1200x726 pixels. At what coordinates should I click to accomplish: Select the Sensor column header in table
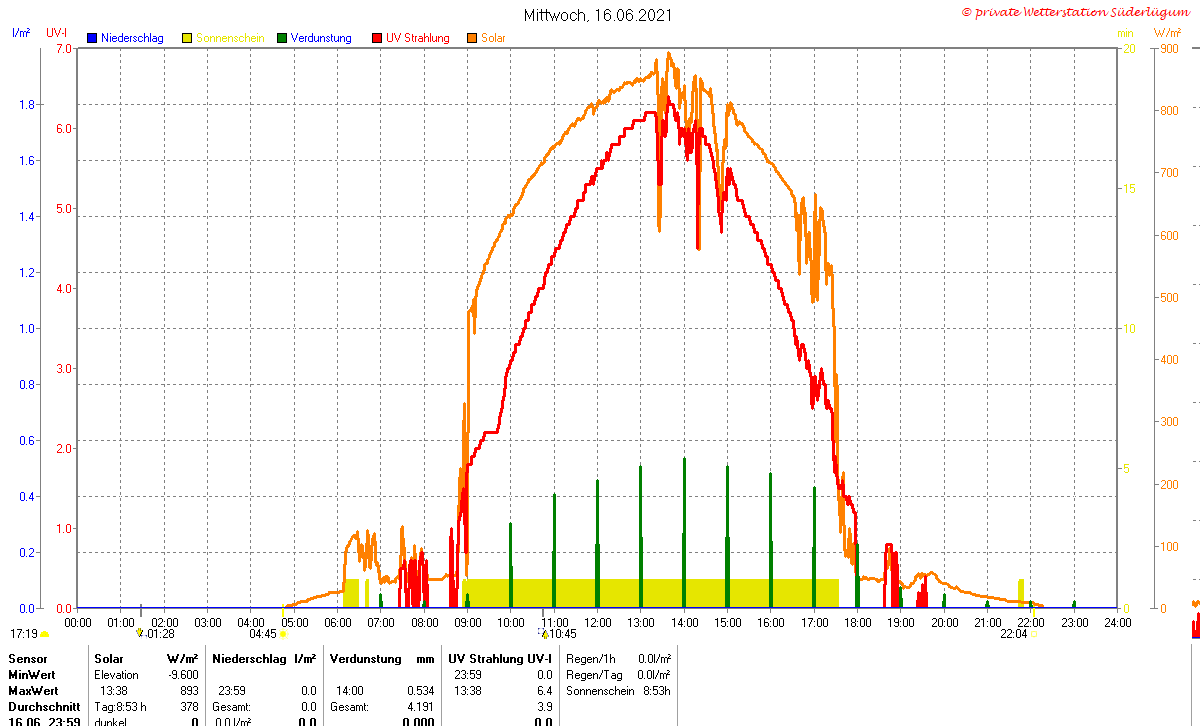(27, 659)
